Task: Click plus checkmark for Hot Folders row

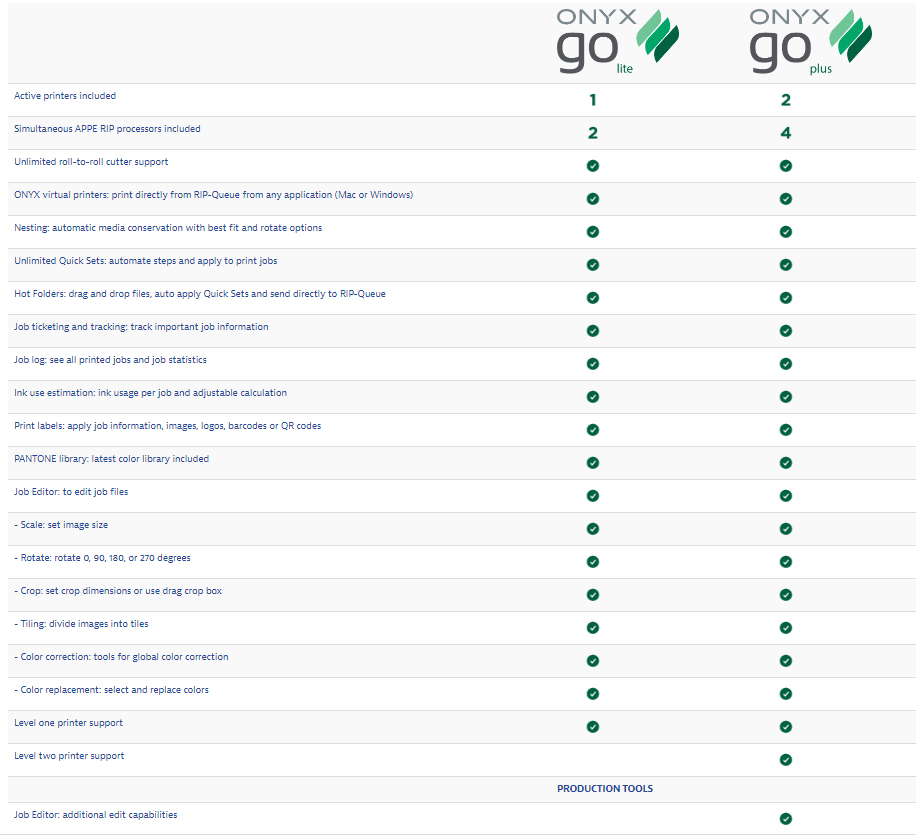Action: point(786,298)
